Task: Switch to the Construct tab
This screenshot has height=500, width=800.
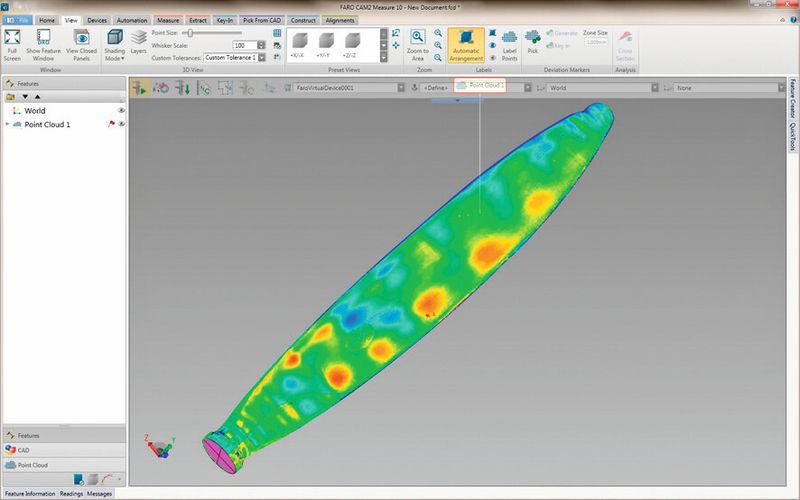Action: click(x=303, y=20)
